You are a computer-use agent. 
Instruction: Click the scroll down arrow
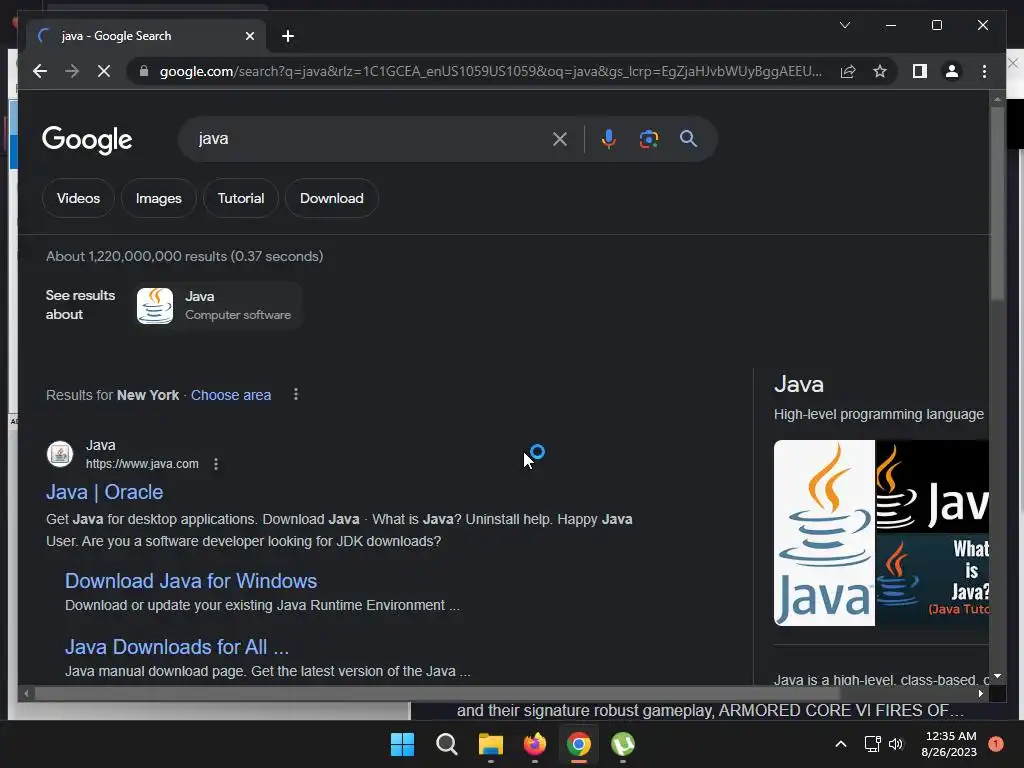point(997,676)
